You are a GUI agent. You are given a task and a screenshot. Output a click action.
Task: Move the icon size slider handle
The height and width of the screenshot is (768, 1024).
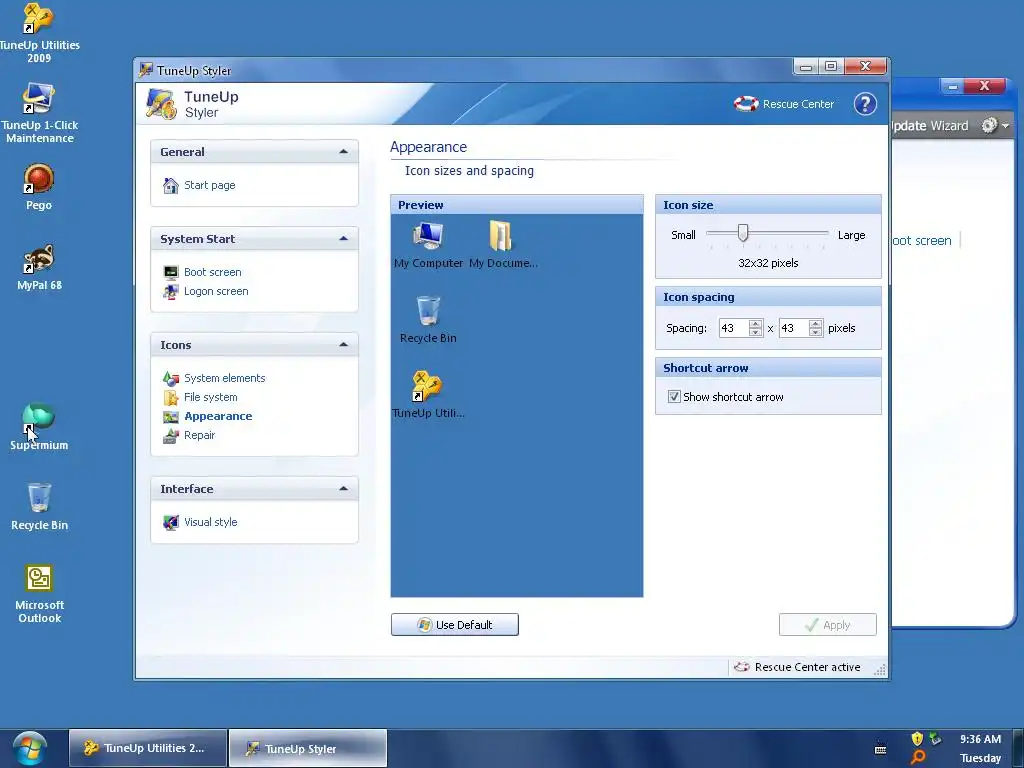[743, 232]
